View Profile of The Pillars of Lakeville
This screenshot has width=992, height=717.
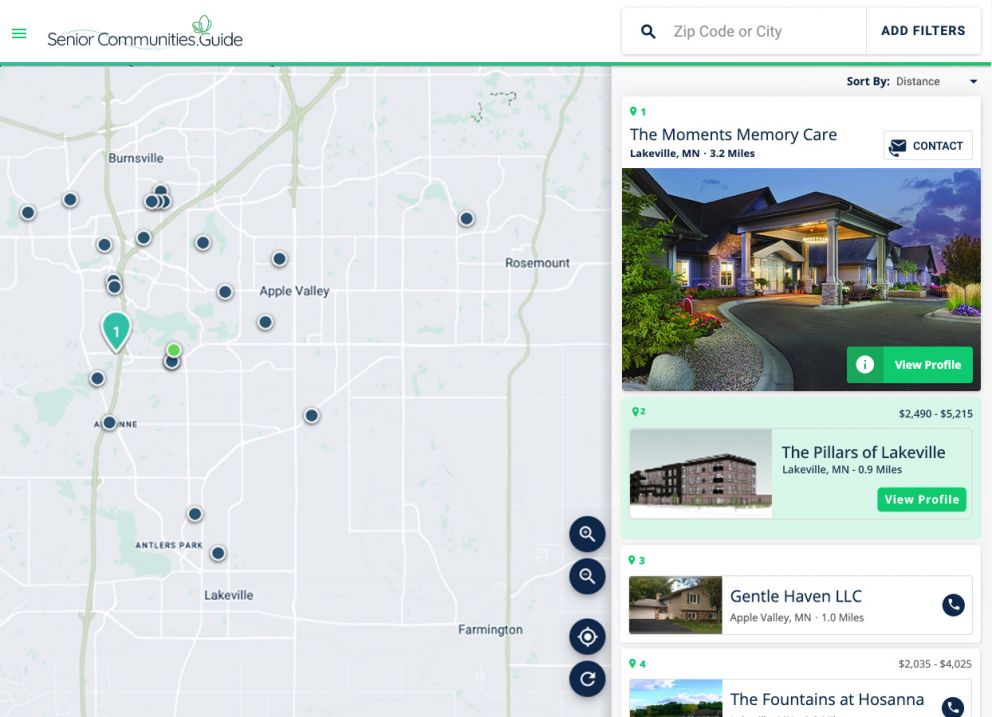click(x=921, y=499)
